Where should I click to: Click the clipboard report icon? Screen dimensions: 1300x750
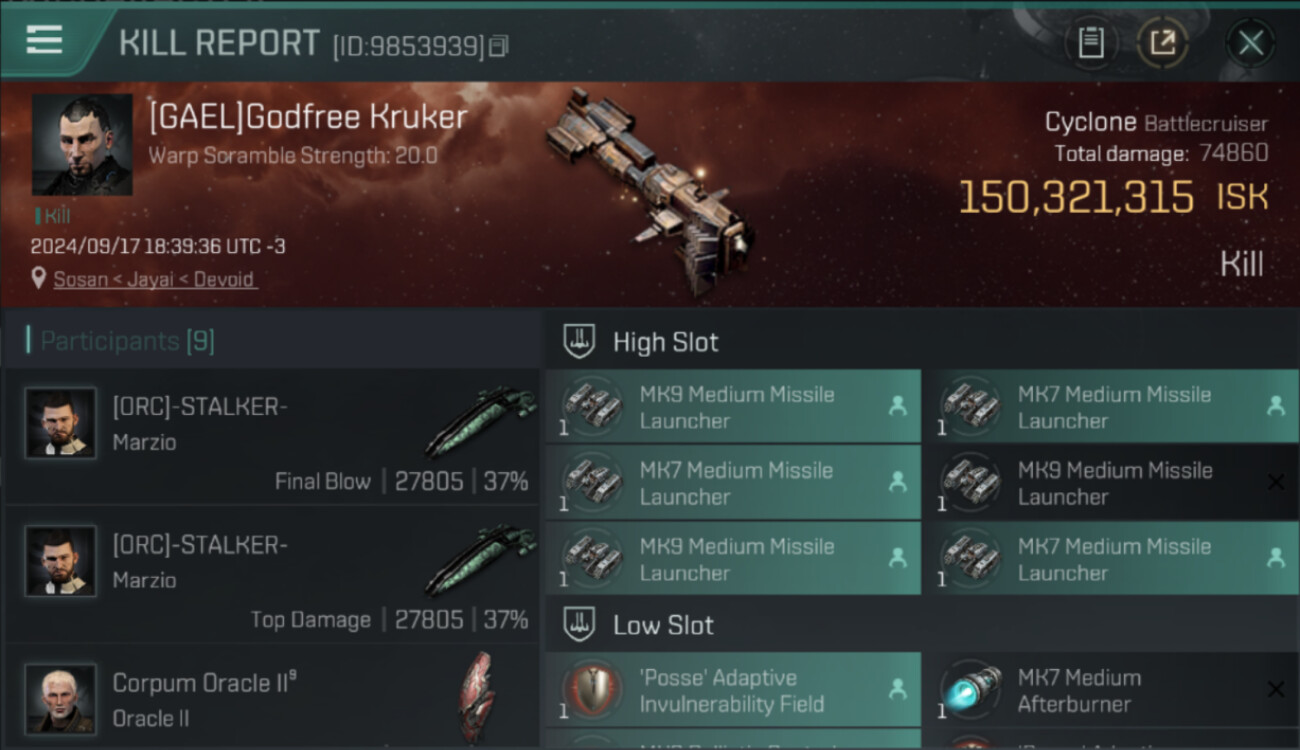pos(1090,43)
